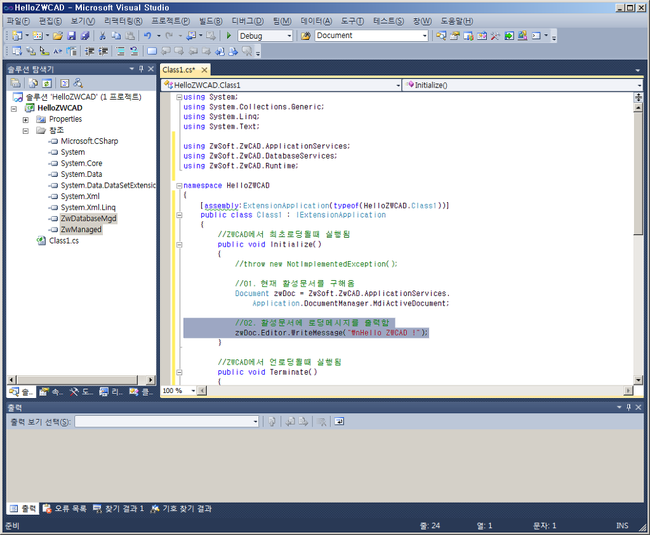Open the View Class Diagram icon
This screenshot has height=535, width=650.
point(78,83)
